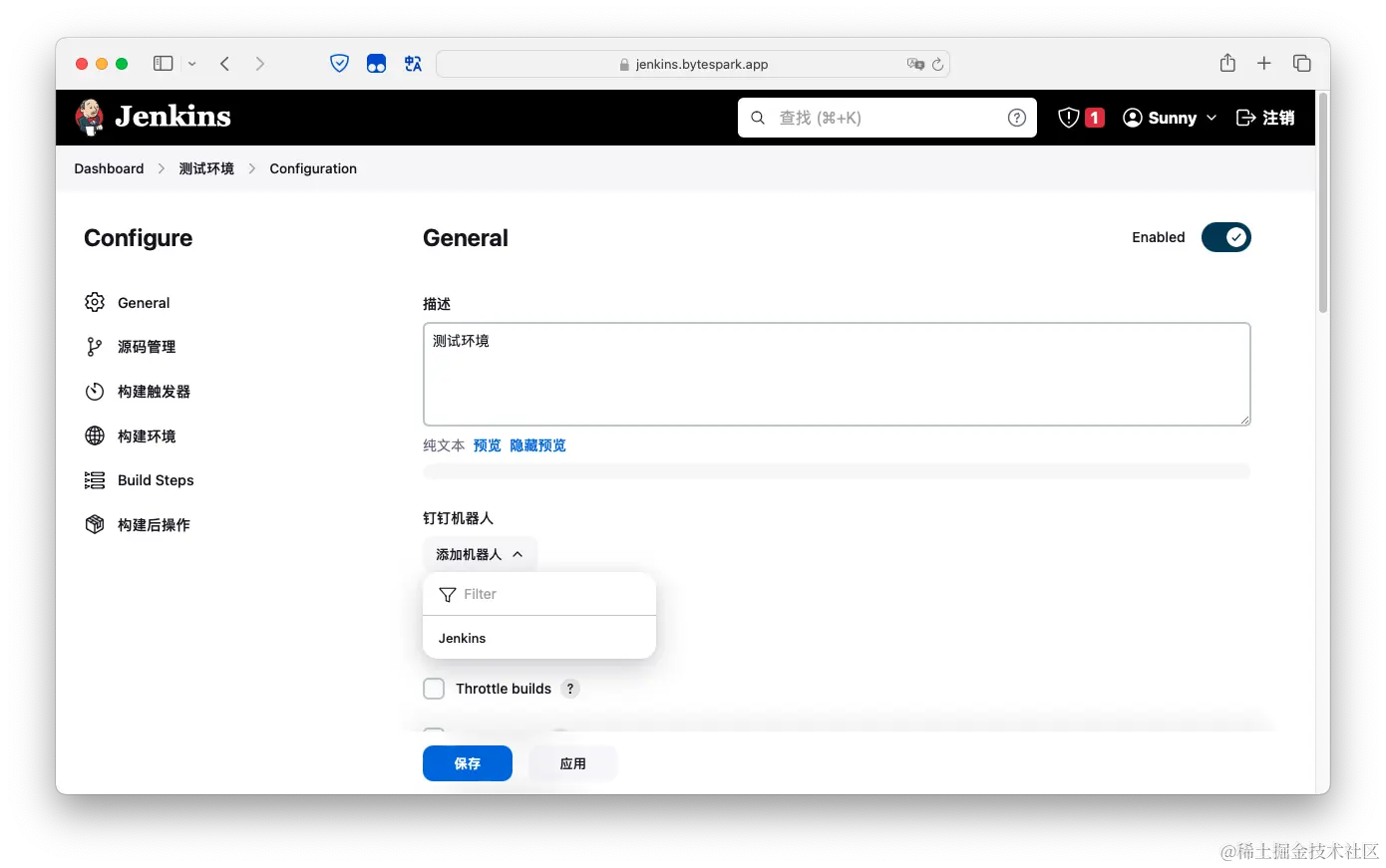Click the 构建触发器 clock icon
The width and height of the screenshot is (1386, 868).
tap(95, 392)
